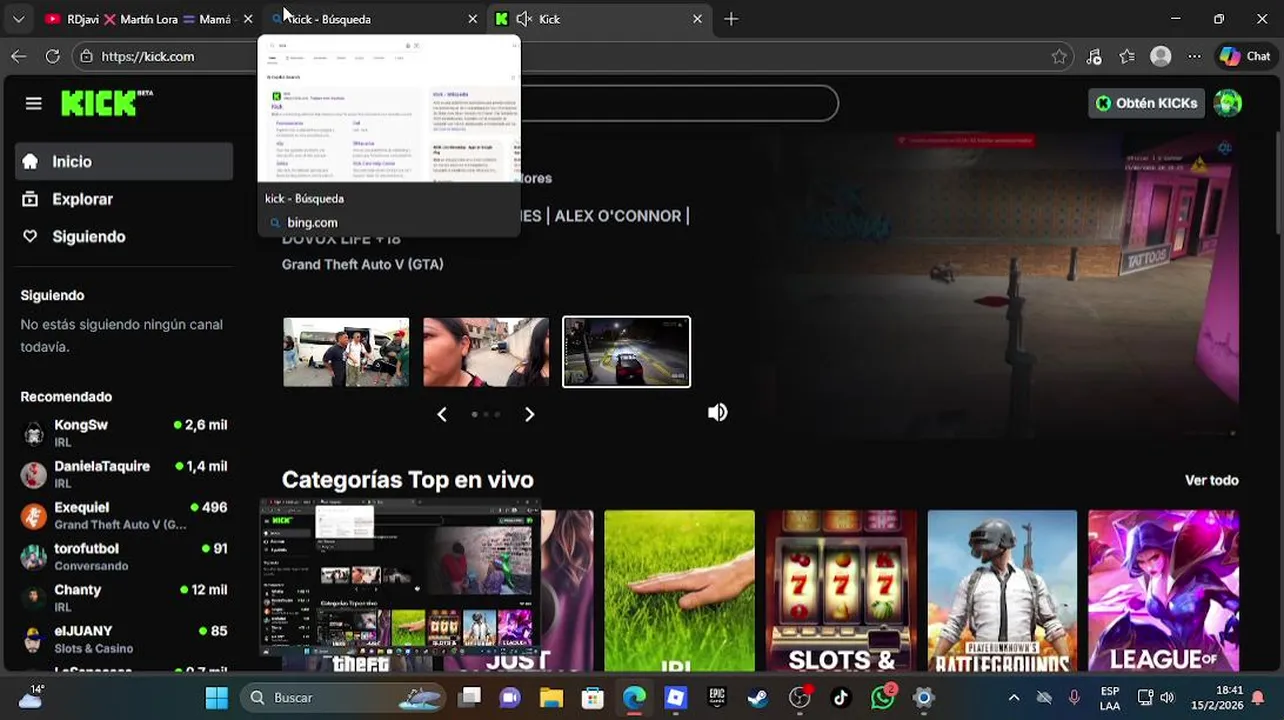Open the green user avatar menu

(x=1227, y=103)
